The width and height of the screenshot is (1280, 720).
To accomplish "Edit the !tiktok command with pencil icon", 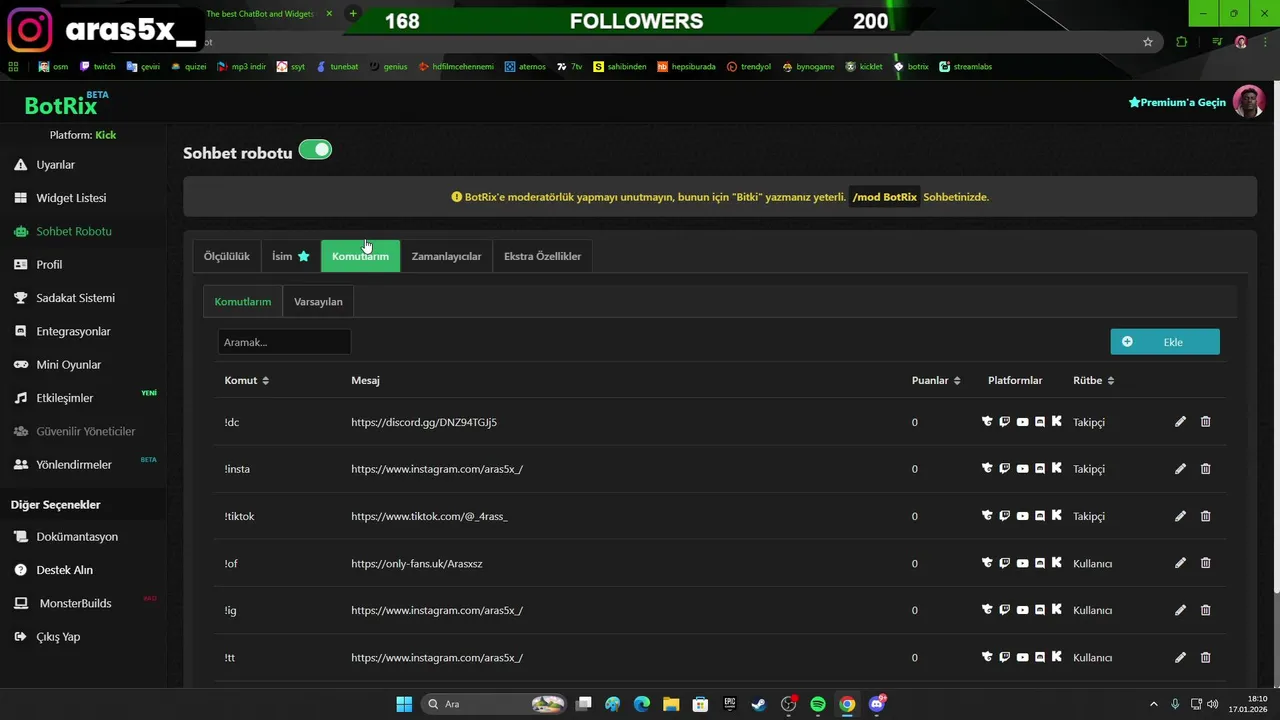I will [1180, 516].
